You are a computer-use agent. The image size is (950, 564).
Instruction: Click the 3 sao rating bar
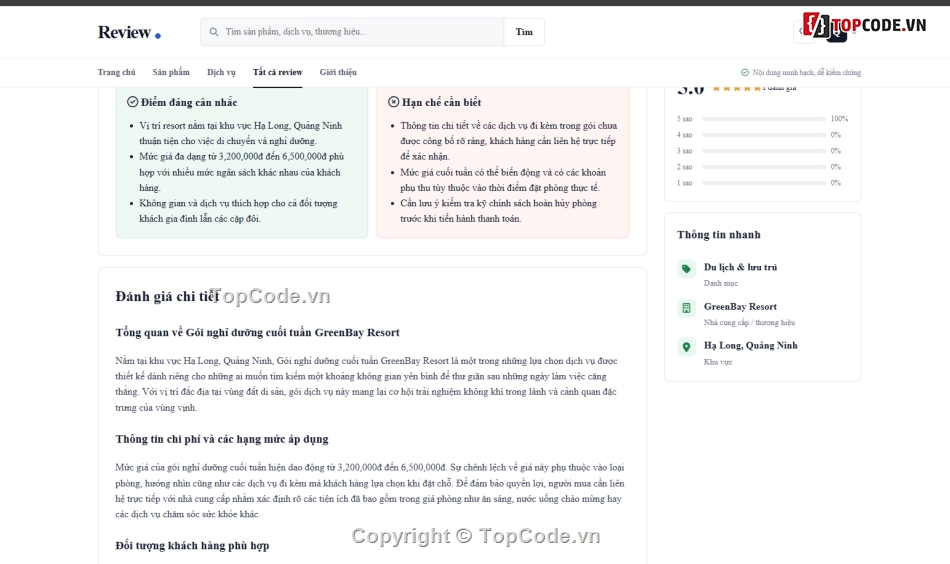pos(765,151)
